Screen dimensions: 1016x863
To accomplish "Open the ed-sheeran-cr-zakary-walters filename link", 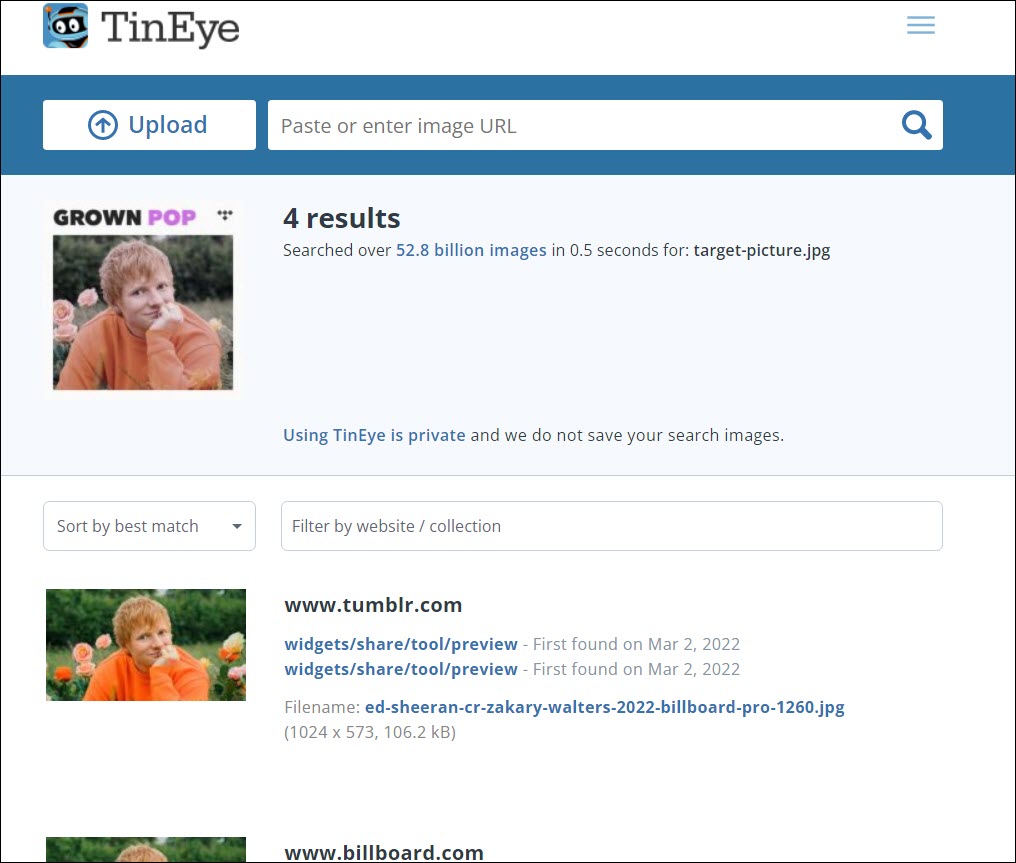I will point(605,707).
